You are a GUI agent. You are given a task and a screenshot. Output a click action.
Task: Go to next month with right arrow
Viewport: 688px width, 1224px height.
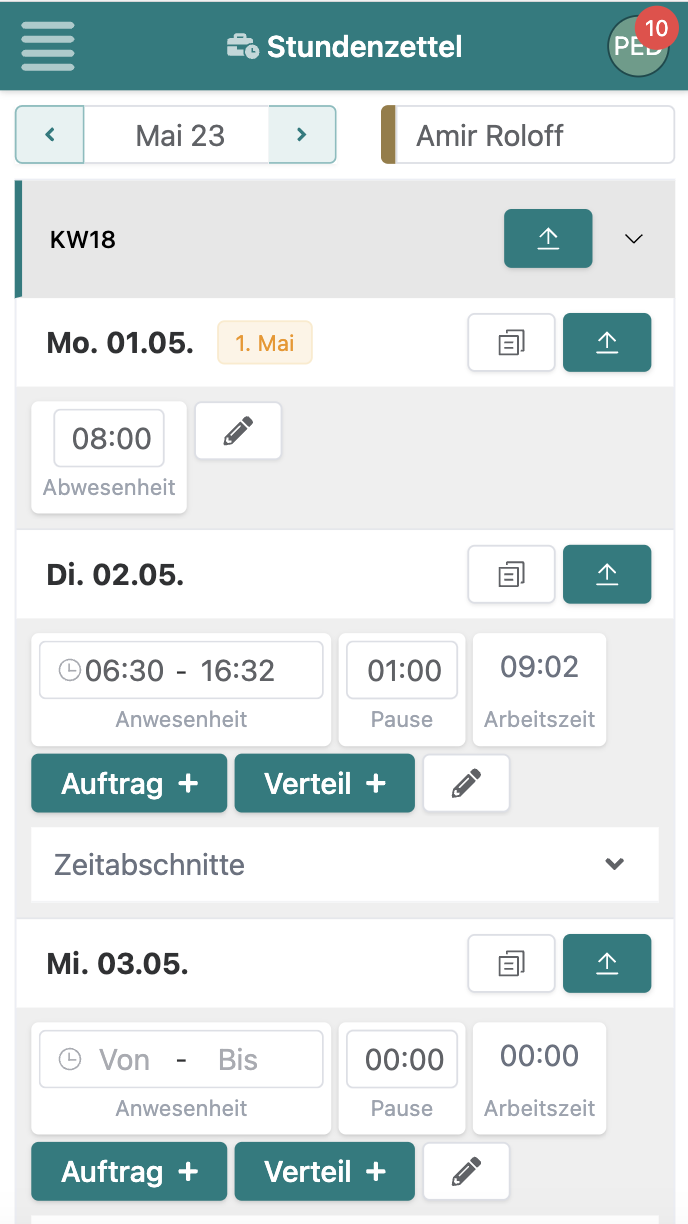pos(302,134)
